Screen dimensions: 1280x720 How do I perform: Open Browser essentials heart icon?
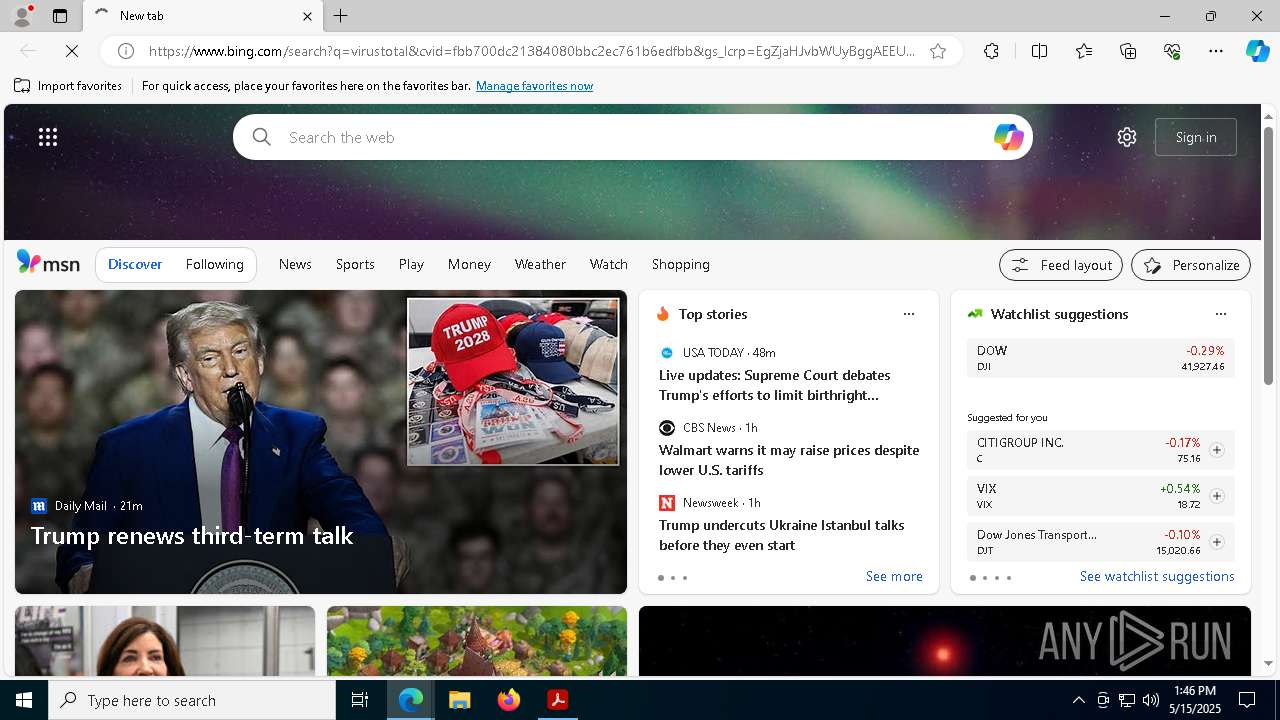click(1172, 51)
